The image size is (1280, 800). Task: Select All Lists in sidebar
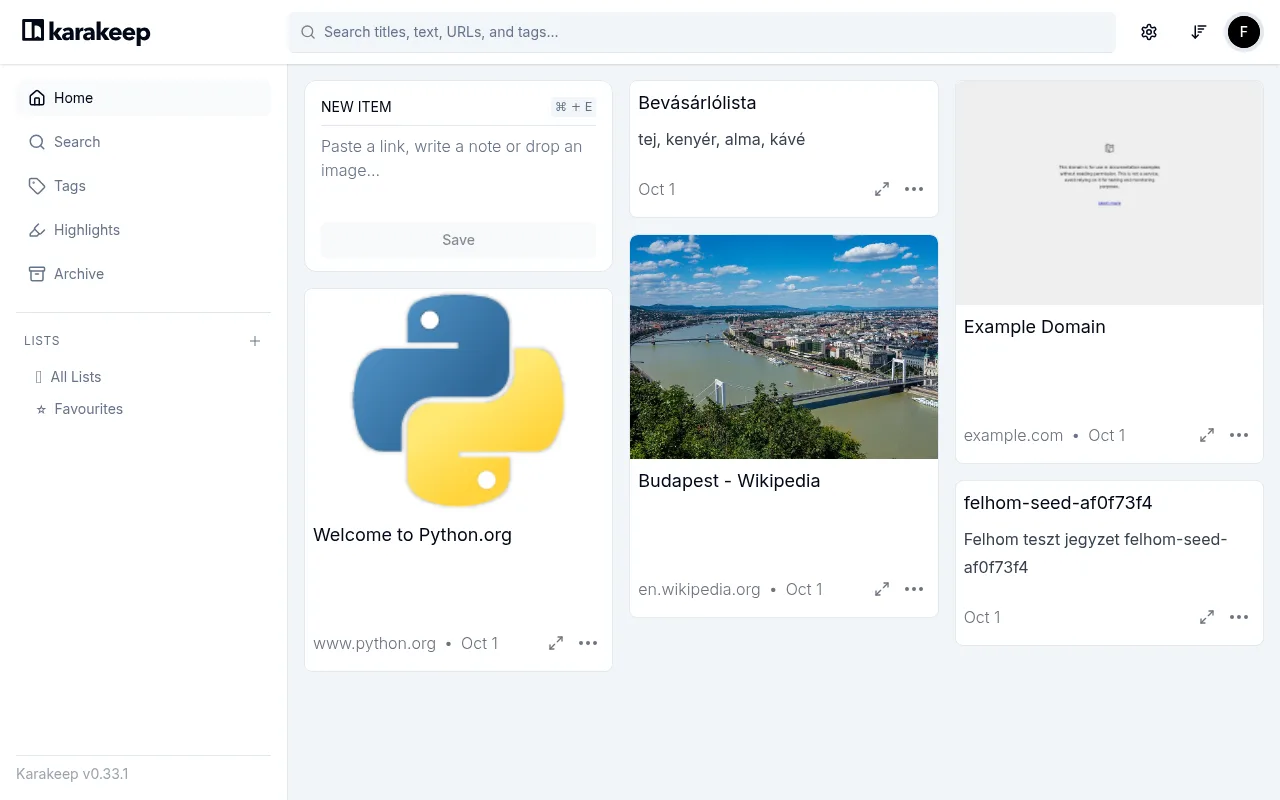(x=76, y=377)
